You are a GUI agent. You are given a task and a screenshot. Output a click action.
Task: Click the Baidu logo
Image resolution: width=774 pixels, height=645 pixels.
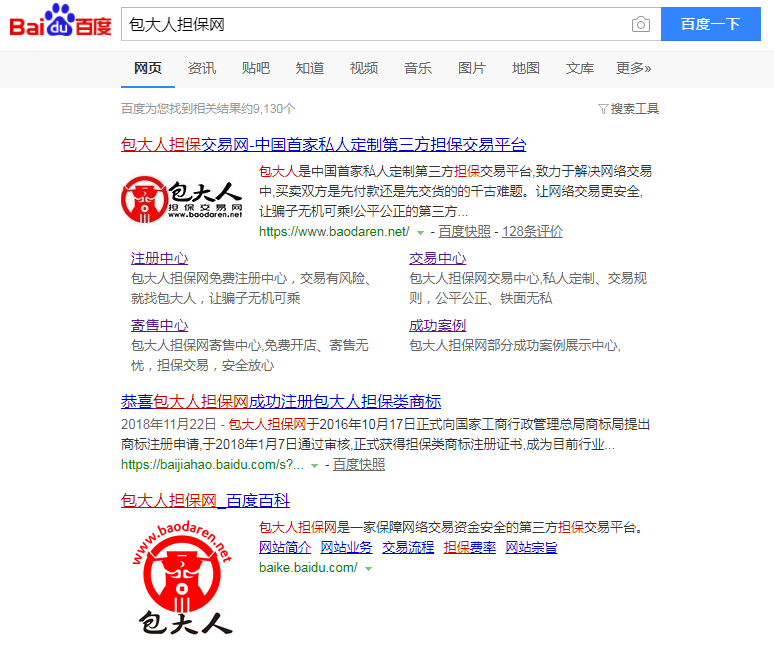coord(60,24)
